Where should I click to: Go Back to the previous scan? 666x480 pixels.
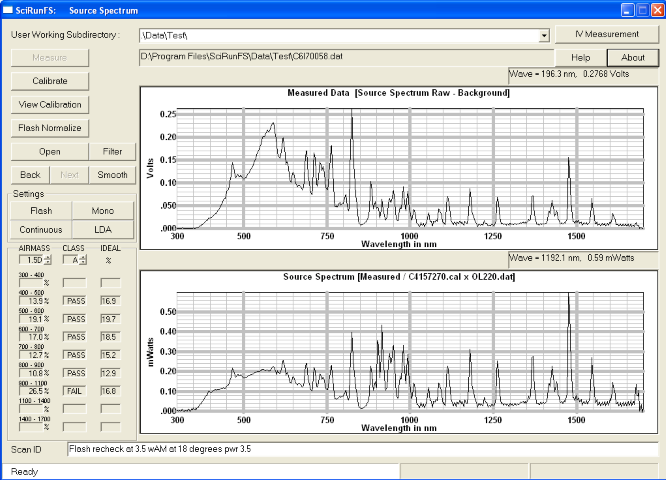point(31,174)
